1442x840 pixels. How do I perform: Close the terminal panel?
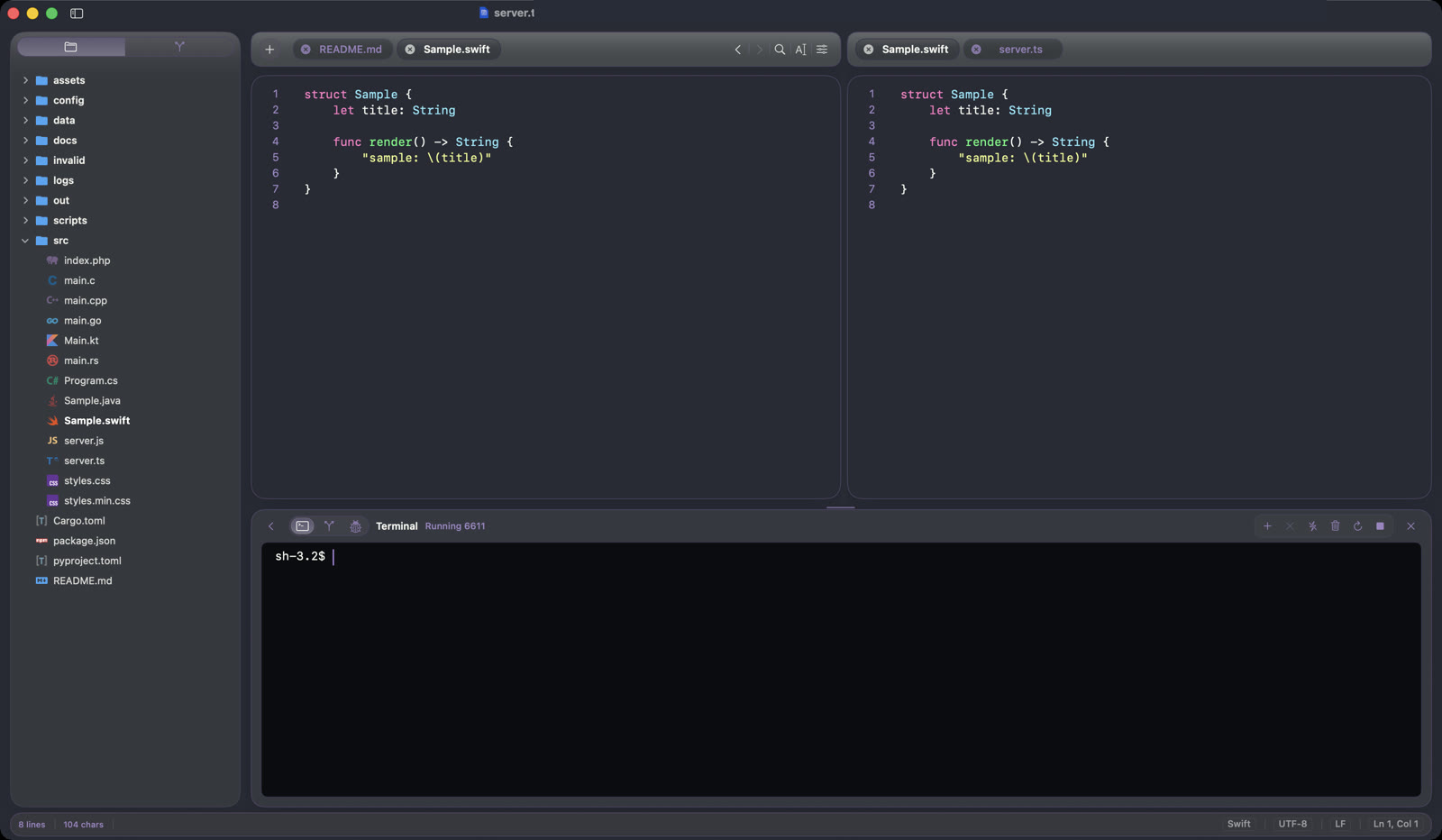pyautogui.click(x=1411, y=526)
